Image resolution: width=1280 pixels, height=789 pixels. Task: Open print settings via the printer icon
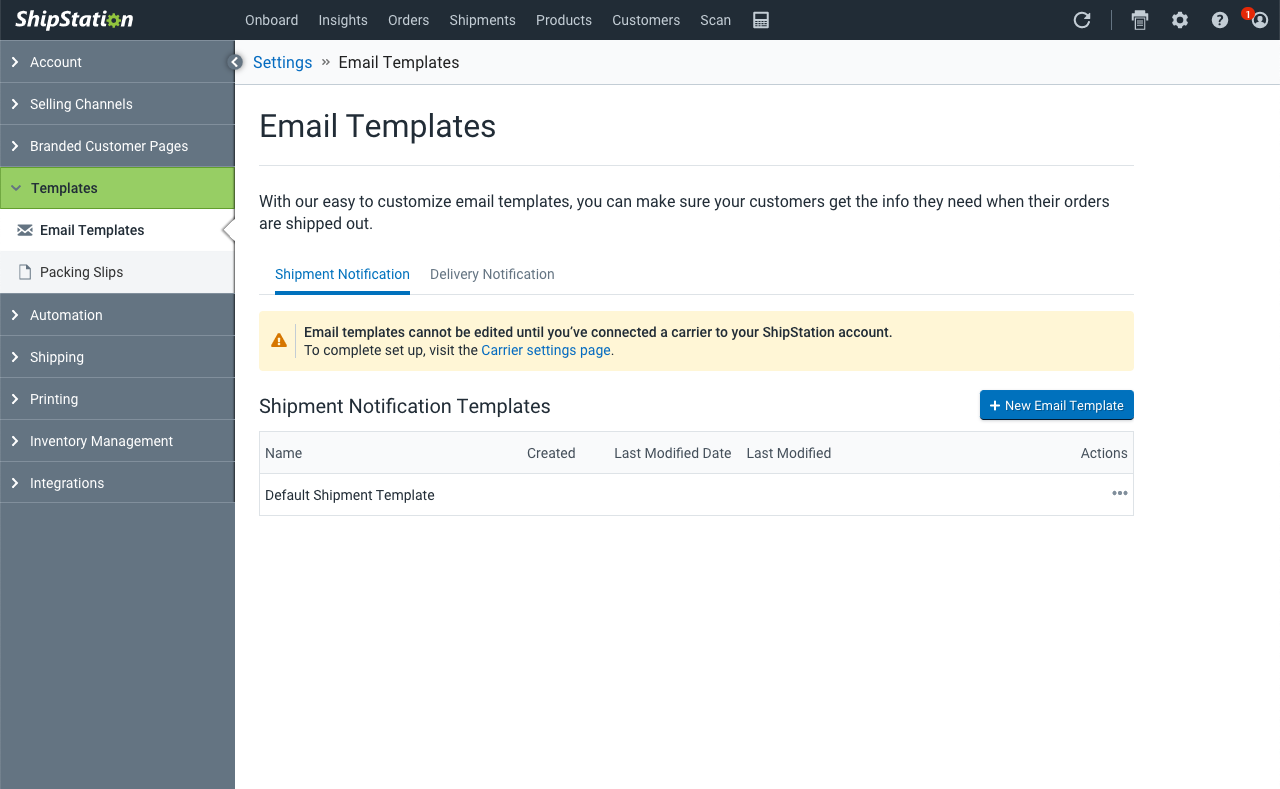(1140, 20)
